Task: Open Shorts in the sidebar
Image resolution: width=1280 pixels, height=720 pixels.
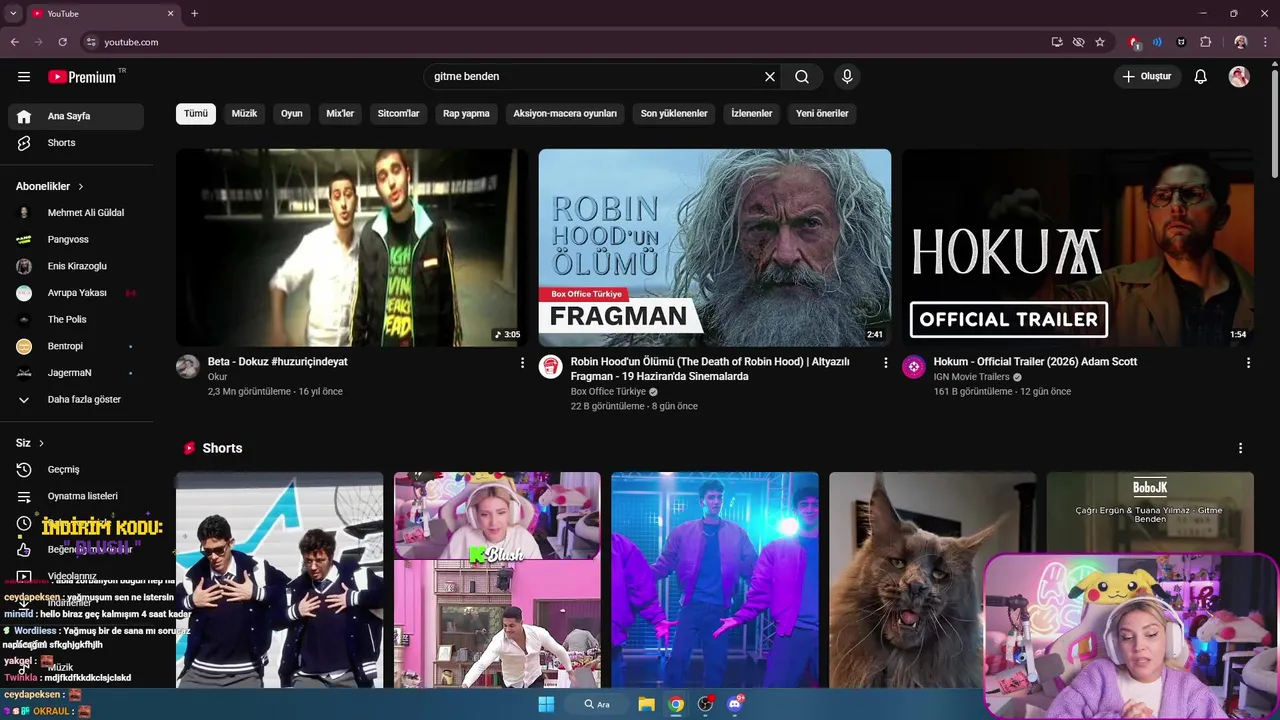Action: pos(76,143)
